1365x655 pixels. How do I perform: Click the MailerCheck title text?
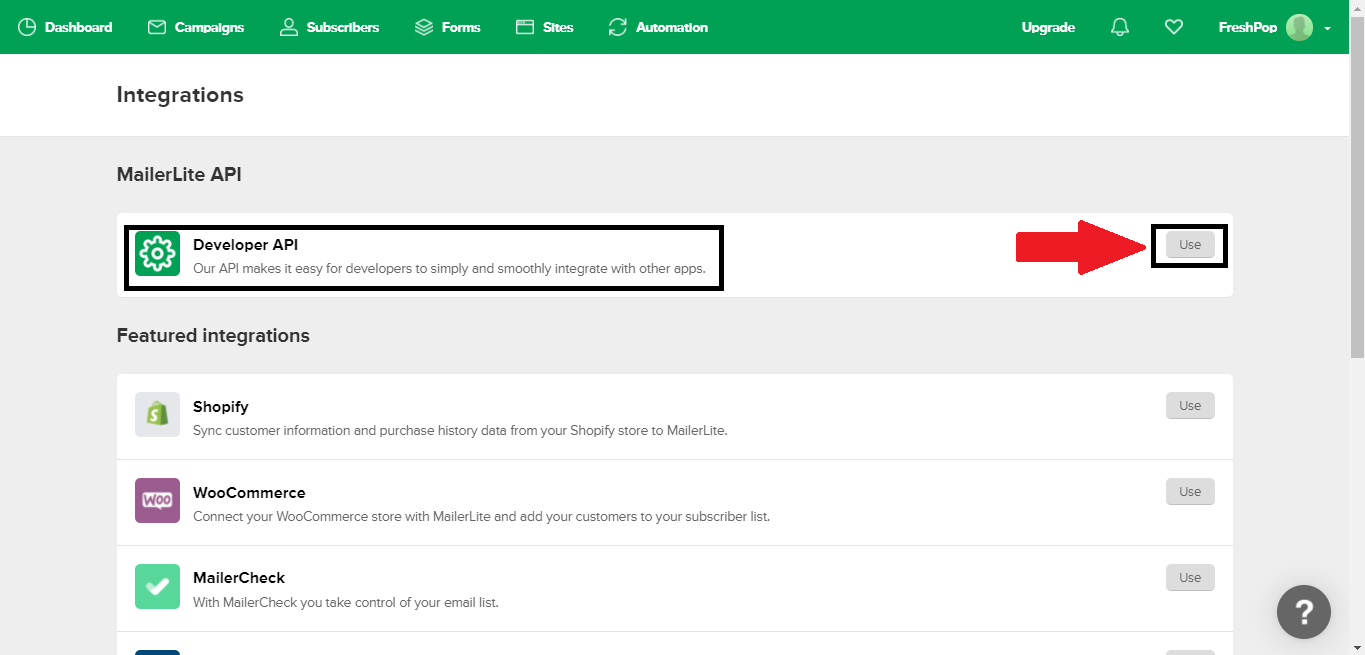coord(239,578)
